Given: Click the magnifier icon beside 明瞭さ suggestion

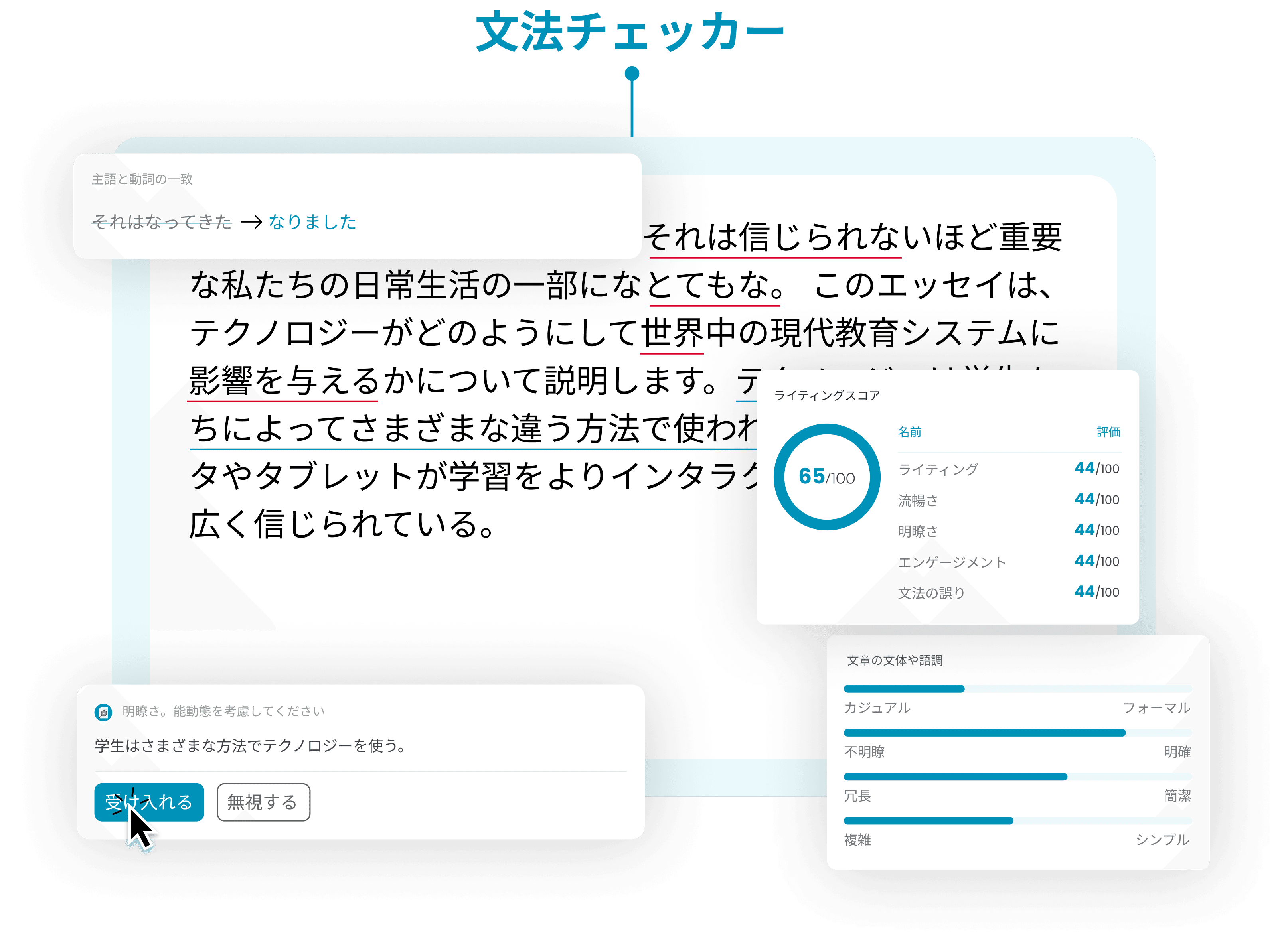Looking at the screenshot, I should 103,712.
